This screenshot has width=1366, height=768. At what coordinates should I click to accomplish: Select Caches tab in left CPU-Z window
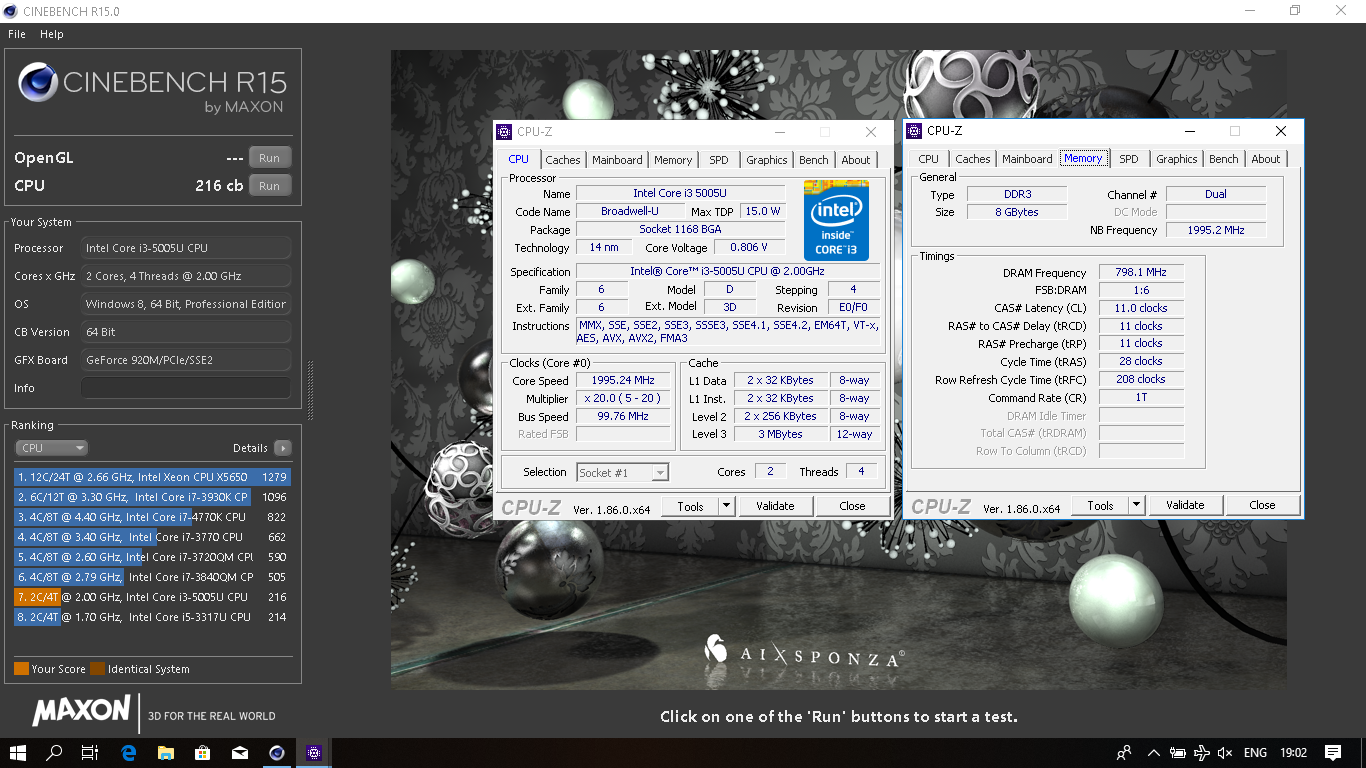563,160
